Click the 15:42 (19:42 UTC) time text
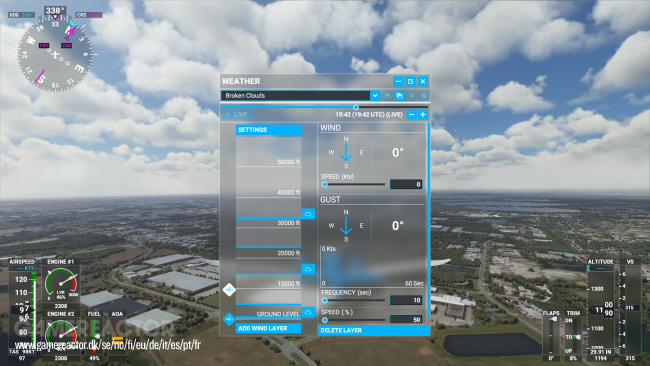The width and height of the screenshot is (650, 366). coord(369,115)
